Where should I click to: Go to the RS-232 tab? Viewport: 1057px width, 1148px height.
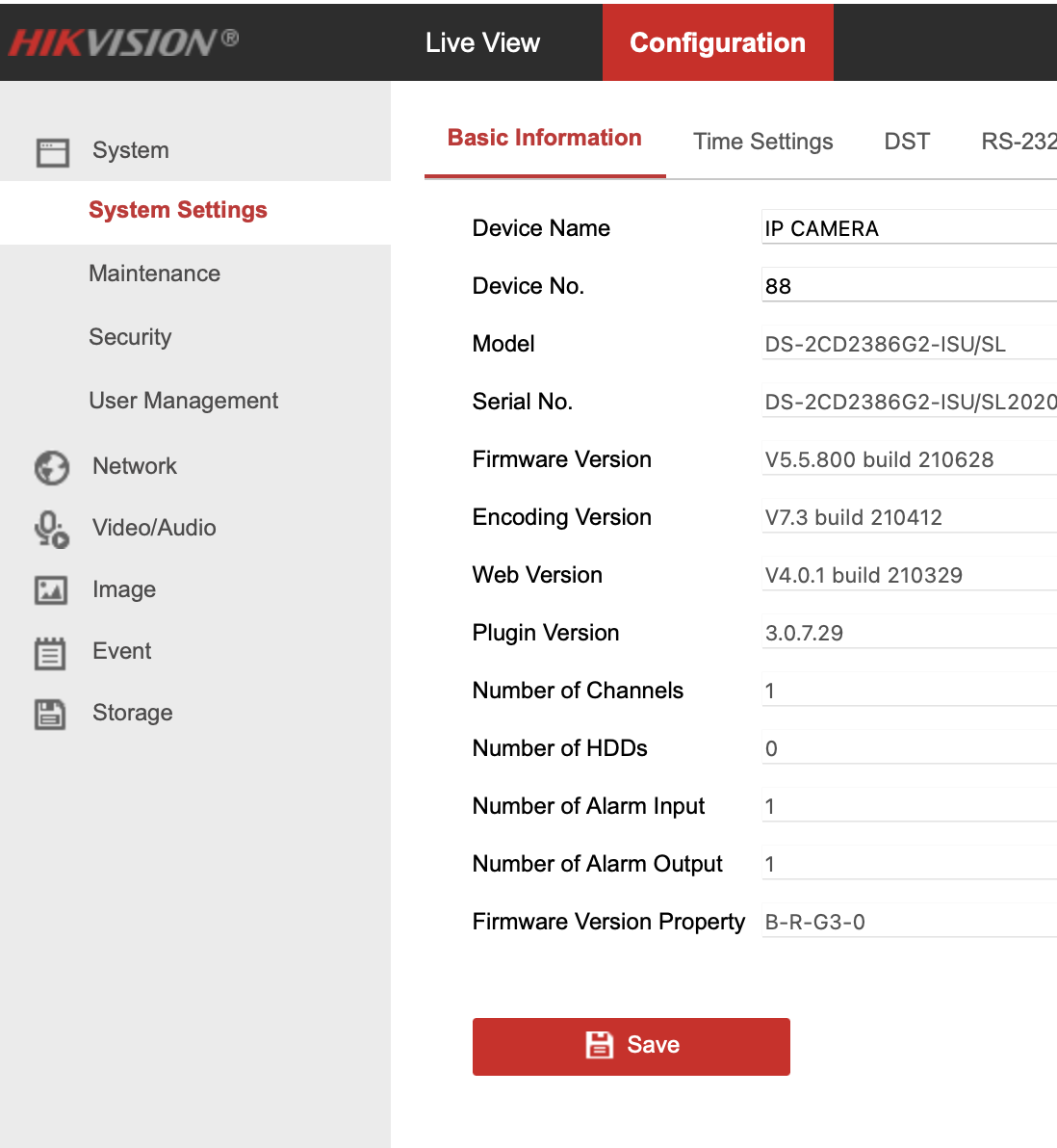click(x=1018, y=142)
